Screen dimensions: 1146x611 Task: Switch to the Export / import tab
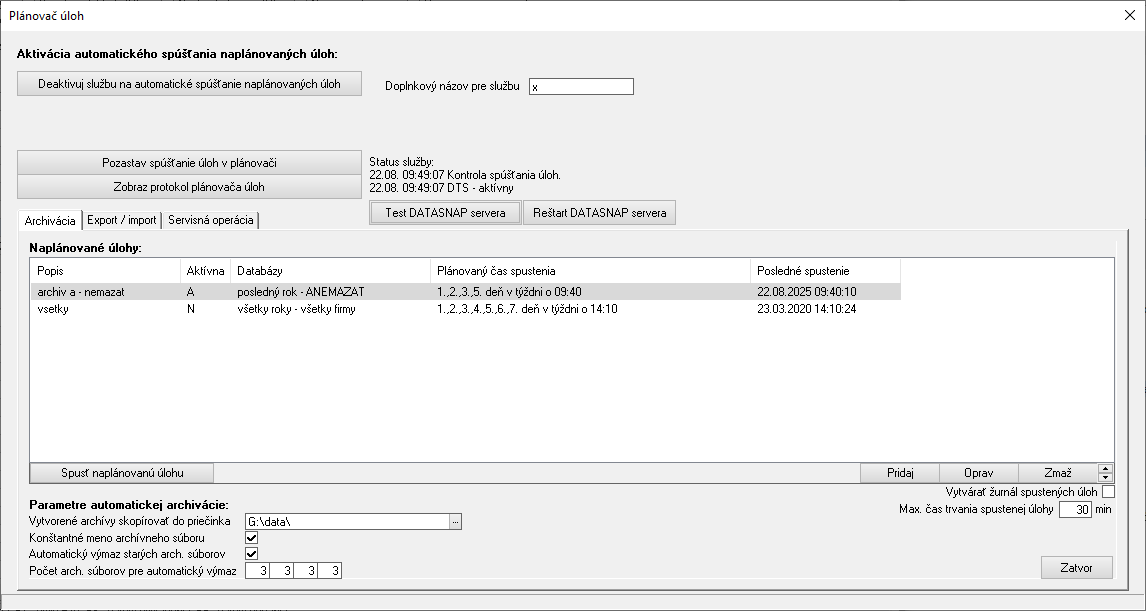pos(122,220)
